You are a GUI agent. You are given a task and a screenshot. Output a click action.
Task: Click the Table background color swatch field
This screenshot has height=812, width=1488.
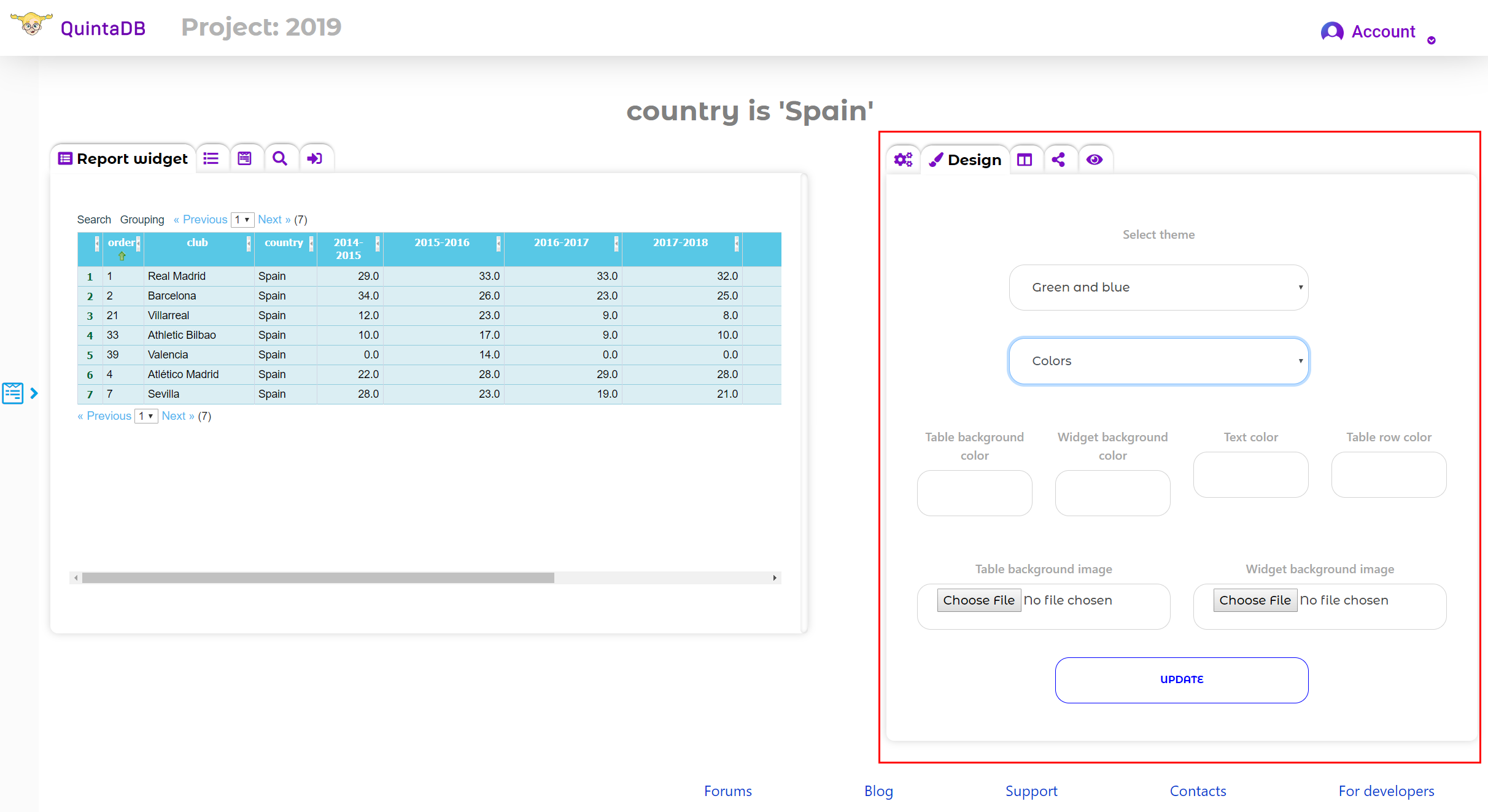[x=975, y=493]
